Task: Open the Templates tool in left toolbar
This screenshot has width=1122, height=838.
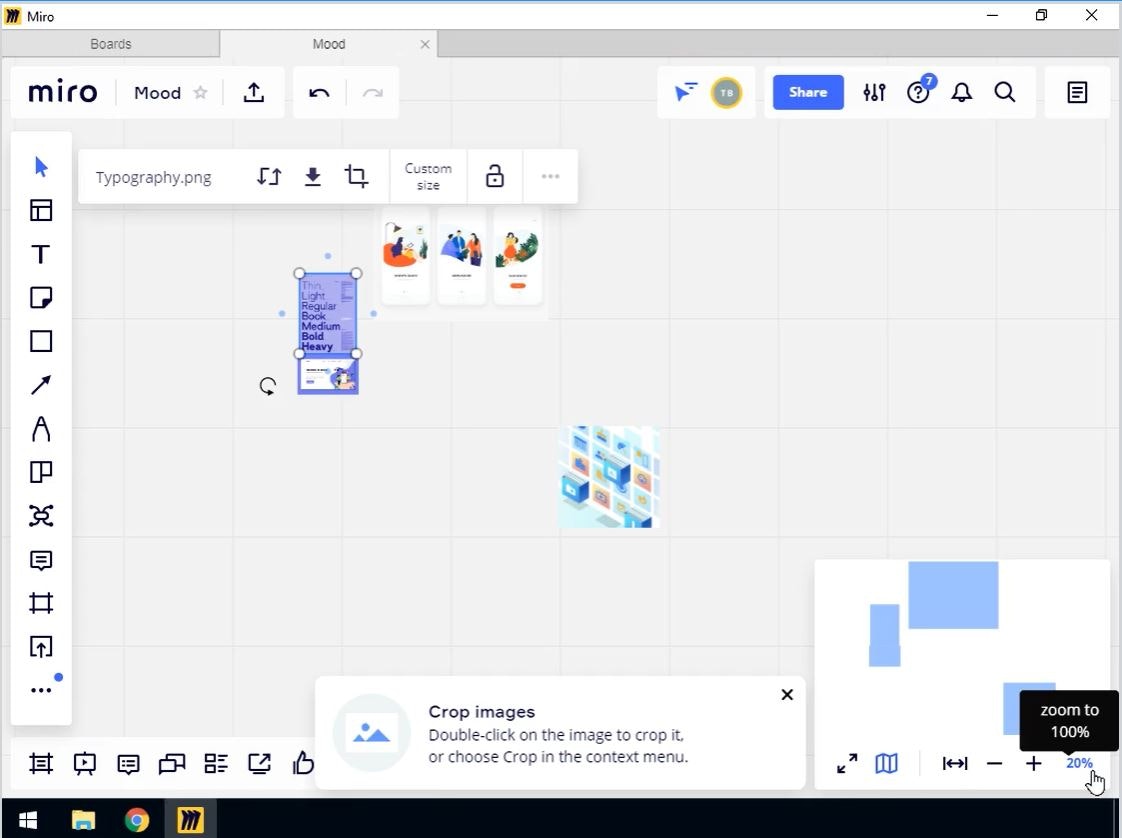Action: coord(41,210)
